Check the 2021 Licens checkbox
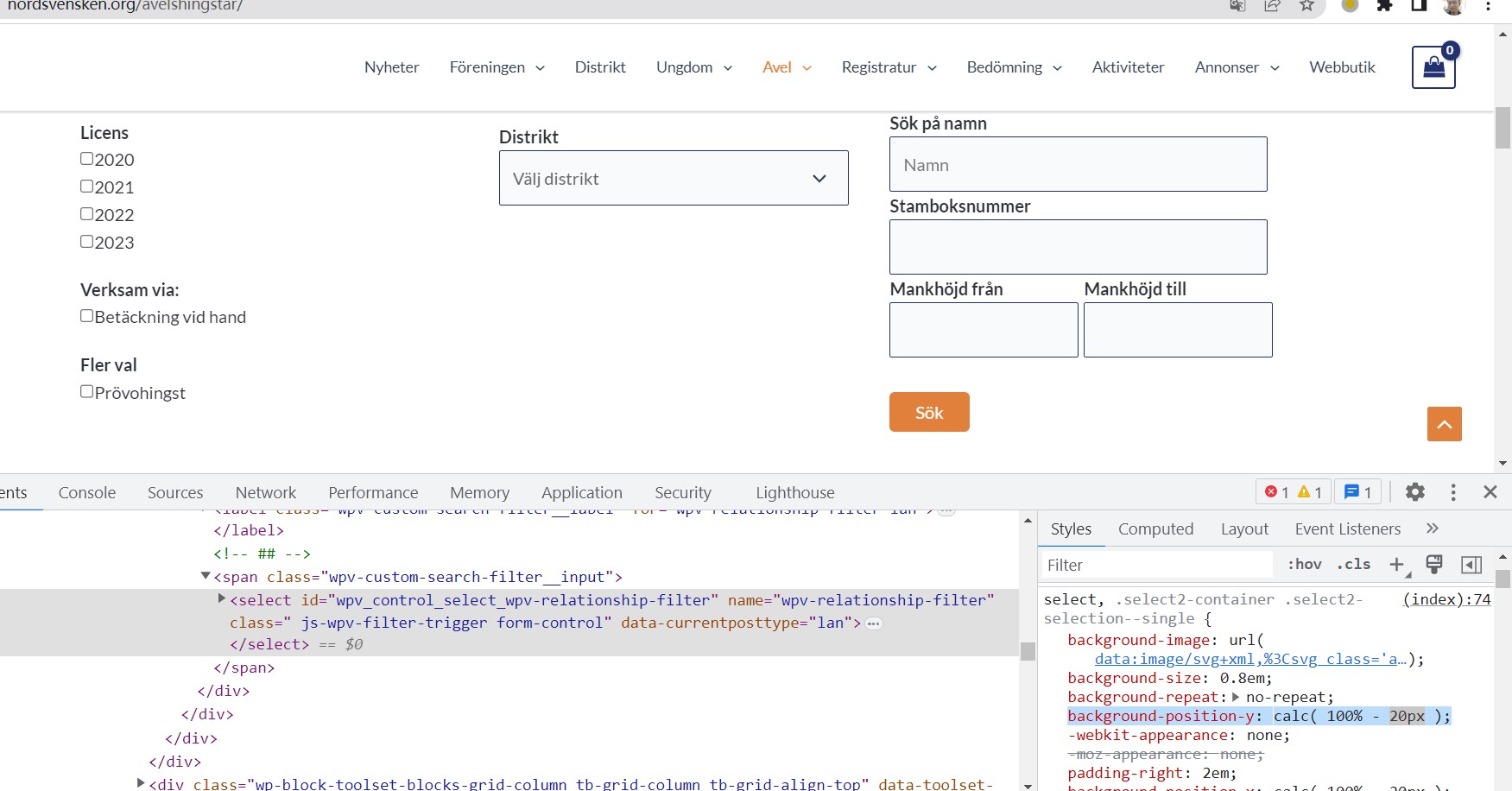This screenshot has height=791, width=1512. coord(87,187)
